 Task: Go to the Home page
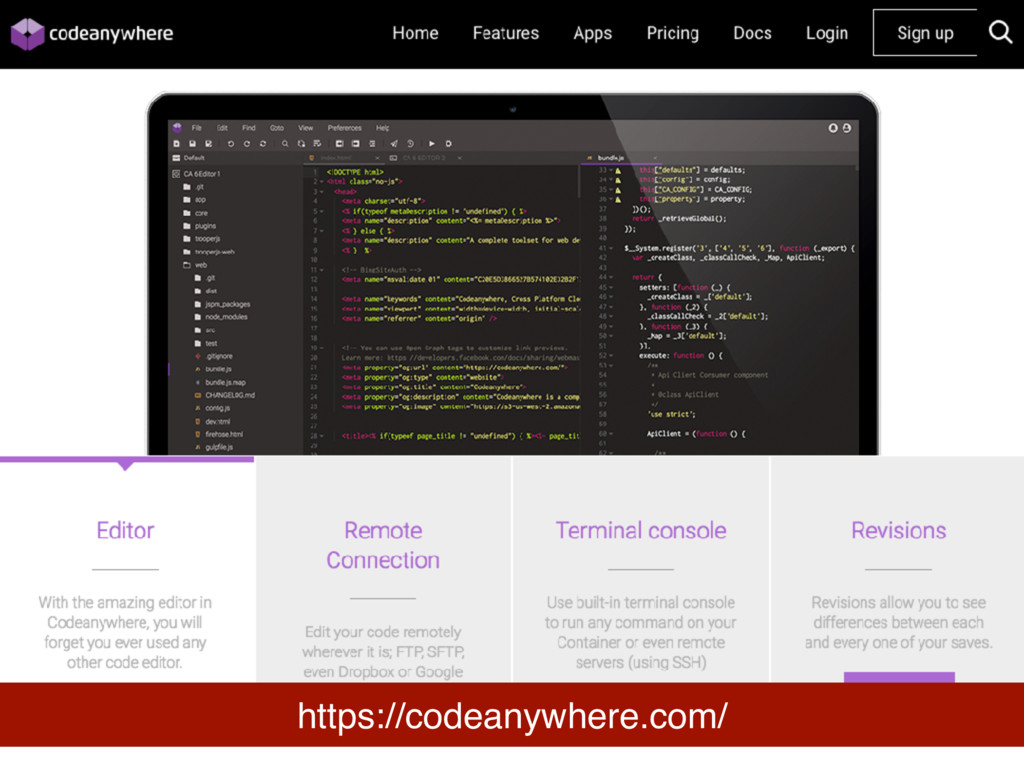pyautogui.click(x=415, y=33)
